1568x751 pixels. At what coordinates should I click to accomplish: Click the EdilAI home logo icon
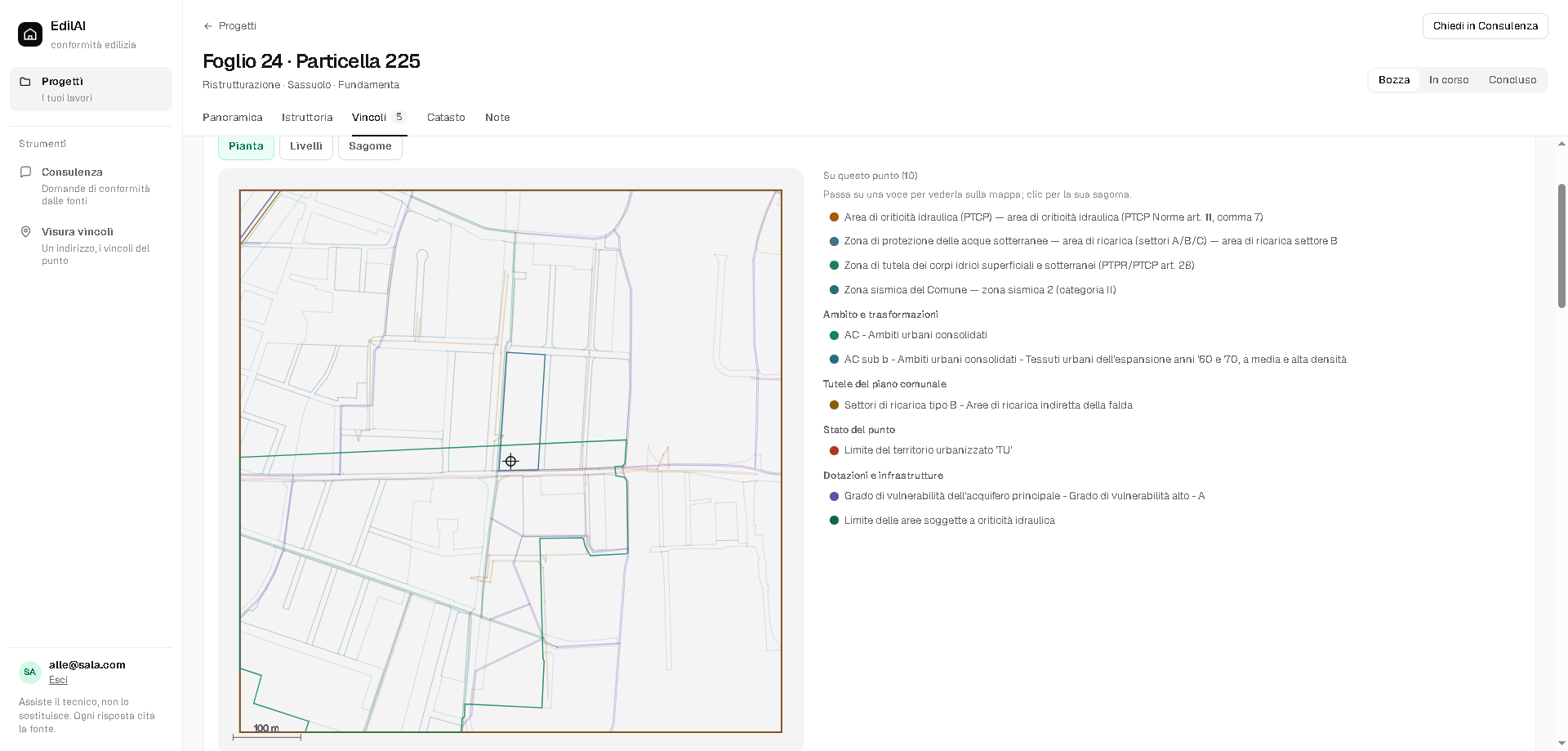(30, 34)
